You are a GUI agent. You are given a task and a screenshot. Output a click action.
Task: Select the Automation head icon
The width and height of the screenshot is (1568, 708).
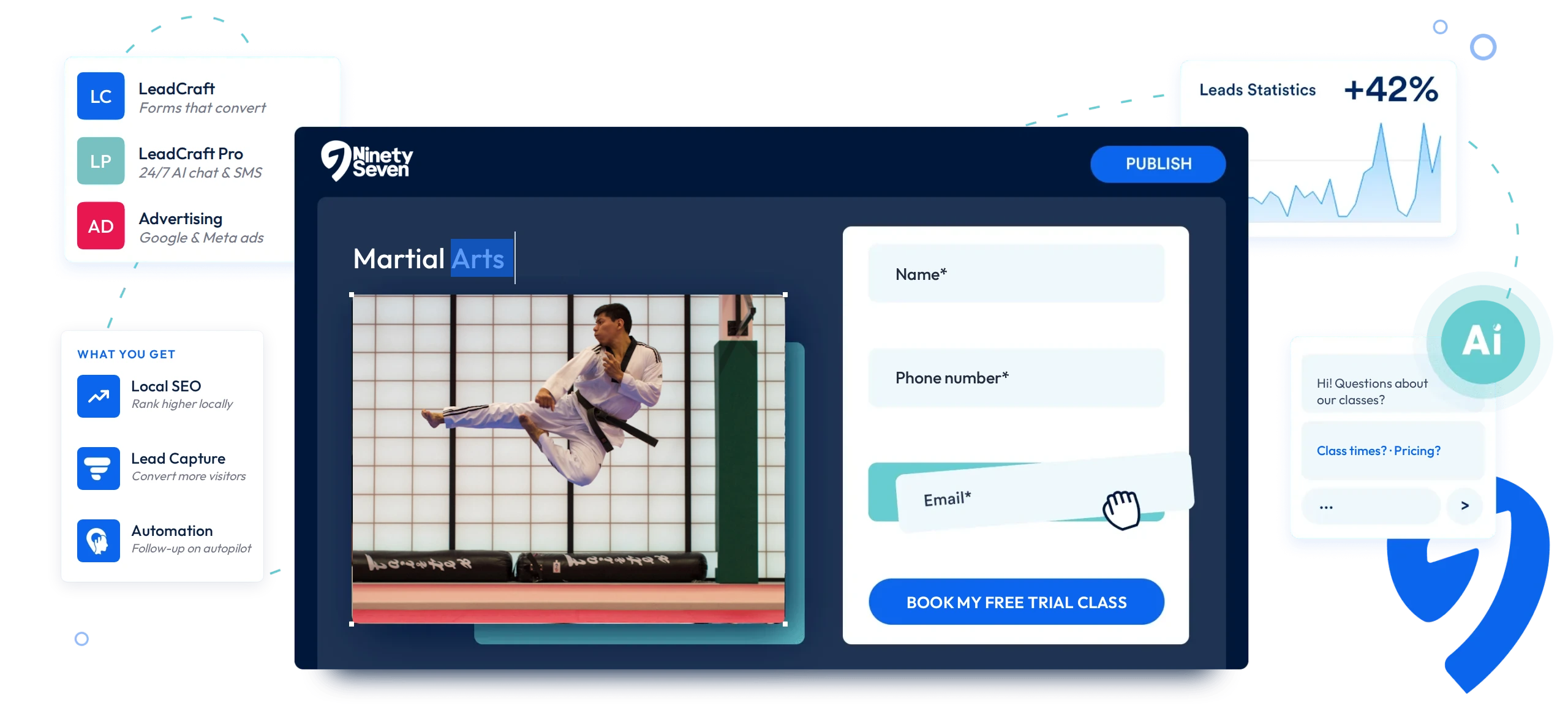pyautogui.click(x=99, y=541)
